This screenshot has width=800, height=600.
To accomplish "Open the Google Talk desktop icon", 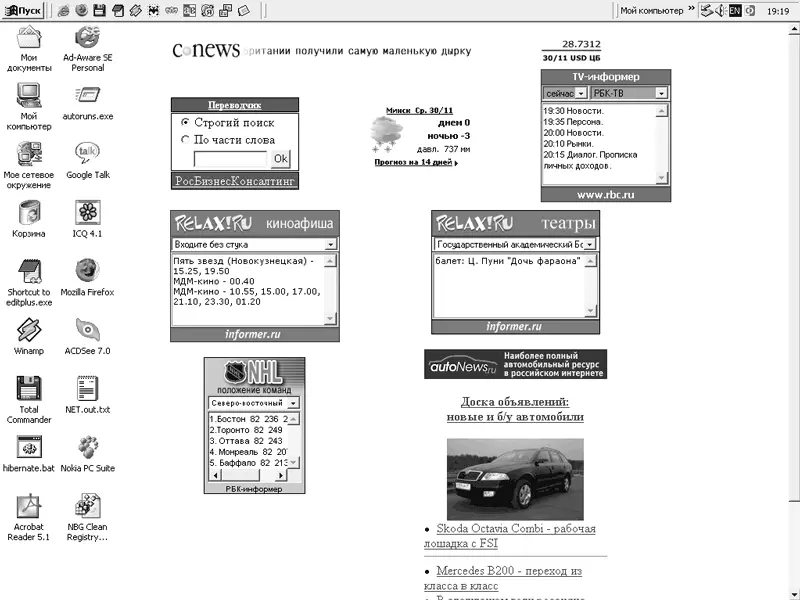I will point(87,153).
